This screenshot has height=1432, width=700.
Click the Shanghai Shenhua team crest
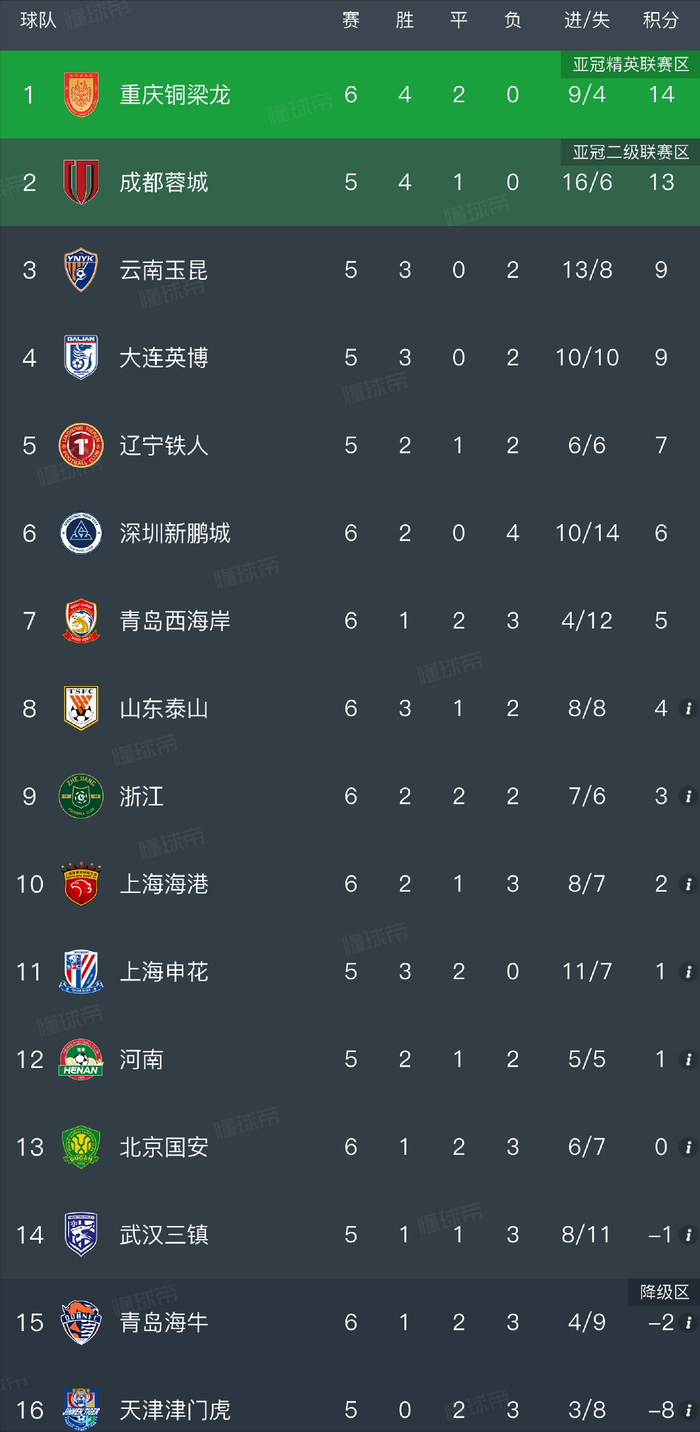[81, 971]
